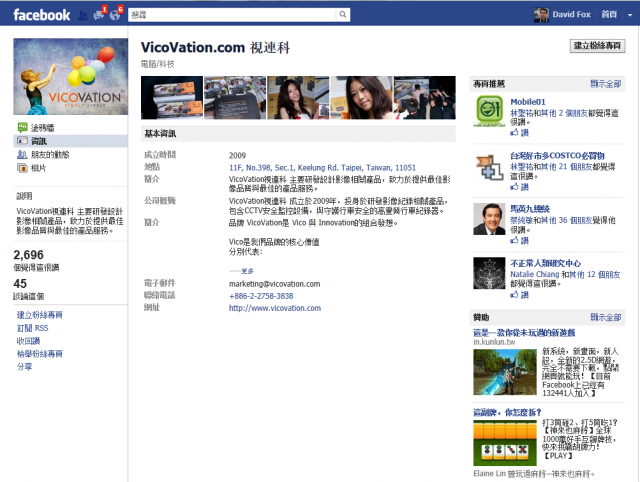Click the Facebook logo
Screen dimensions: 640x482
(x=42, y=15)
